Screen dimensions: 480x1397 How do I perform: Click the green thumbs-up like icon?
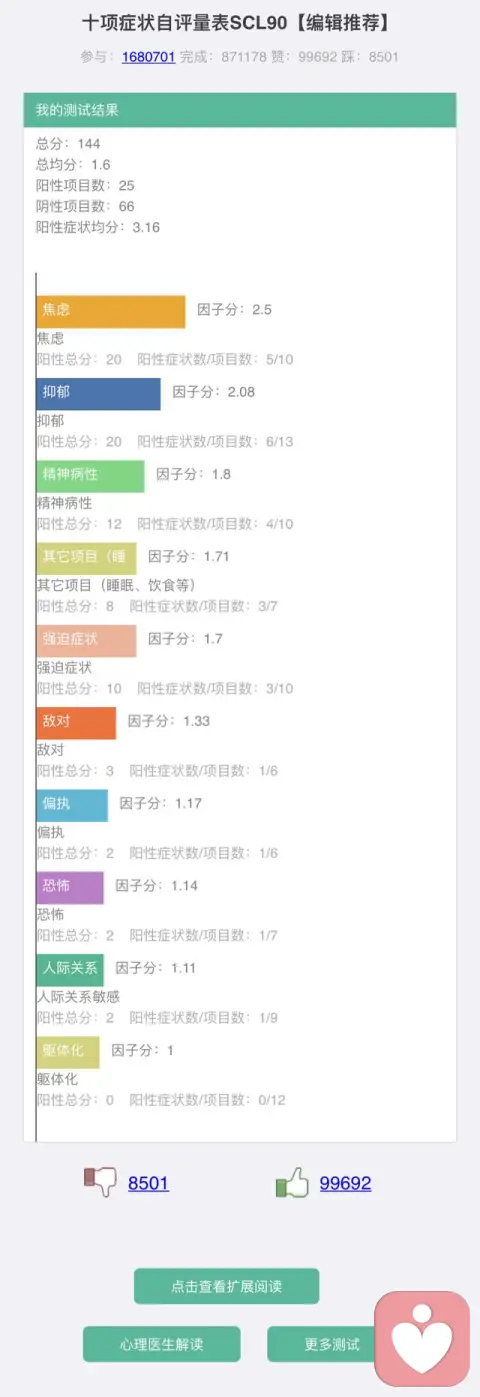click(292, 1182)
